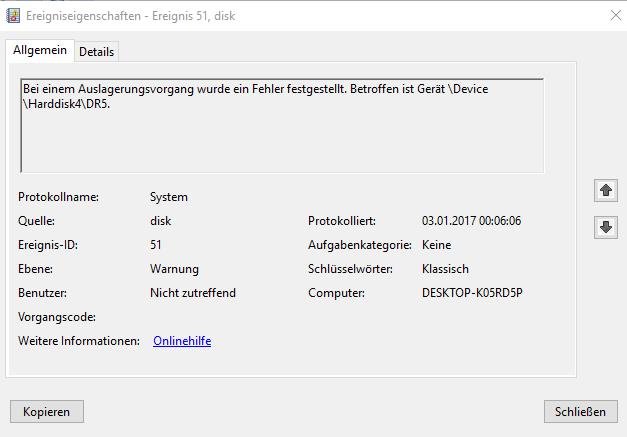627x437 pixels.
Task: Show next event with down arrow
Action: (606, 227)
